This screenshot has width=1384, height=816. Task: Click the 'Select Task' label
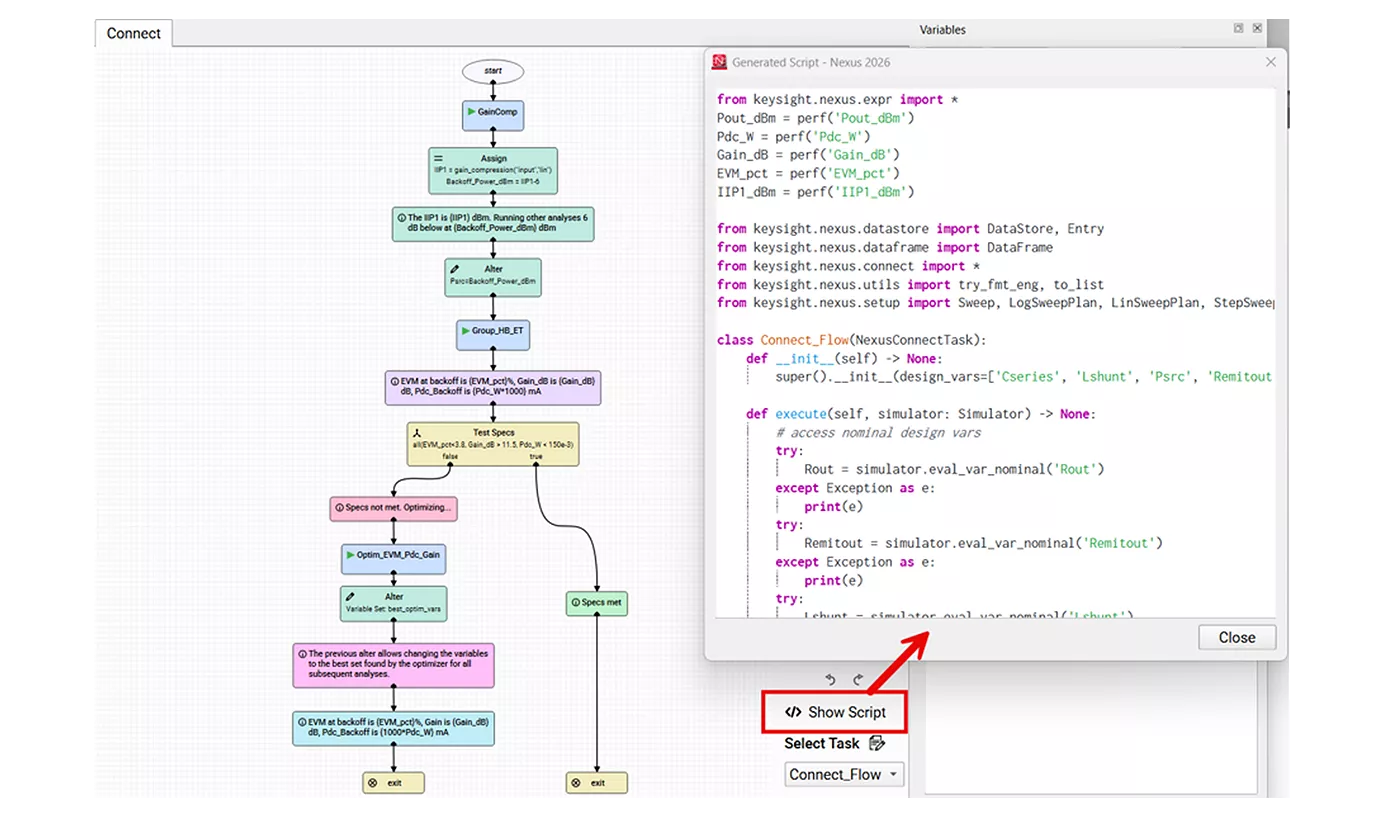(821, 743)
